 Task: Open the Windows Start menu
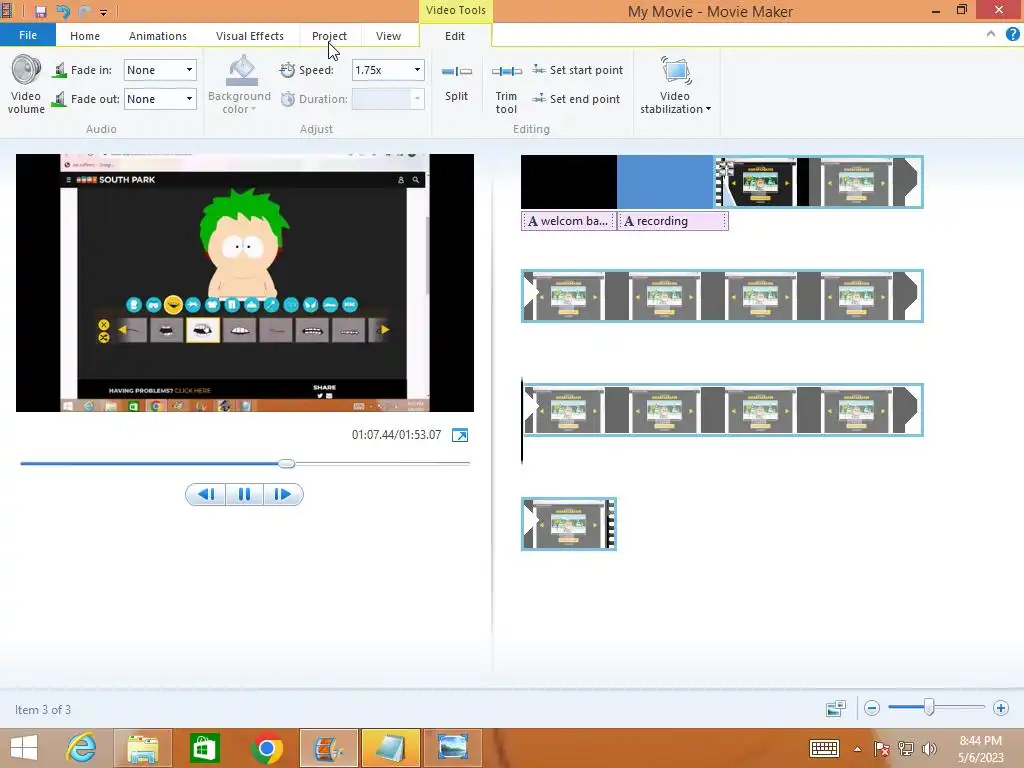point(24,748)
